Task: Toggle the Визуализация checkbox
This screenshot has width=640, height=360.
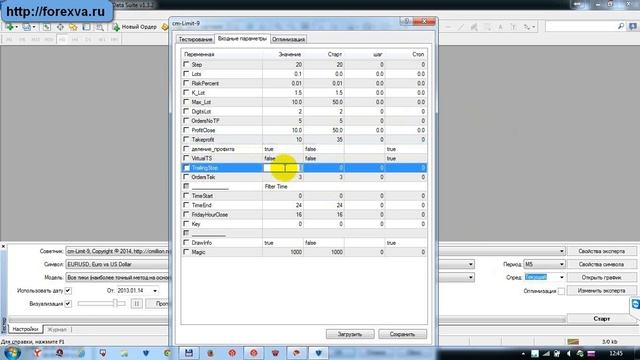Action: (x=68, y=304)
